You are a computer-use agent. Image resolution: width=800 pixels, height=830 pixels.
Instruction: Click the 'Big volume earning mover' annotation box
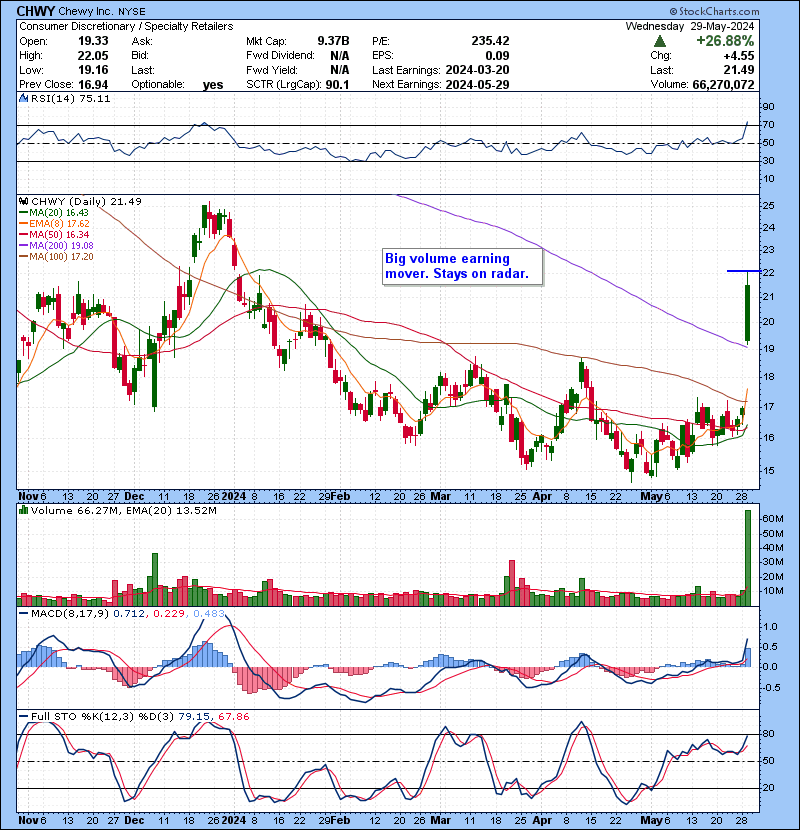click(462, 266)
